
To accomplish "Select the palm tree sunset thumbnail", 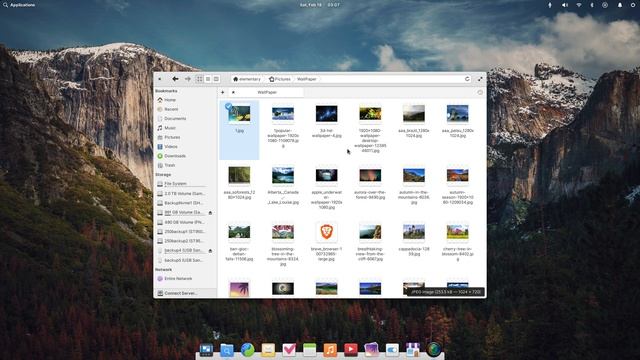I will 239,289.
